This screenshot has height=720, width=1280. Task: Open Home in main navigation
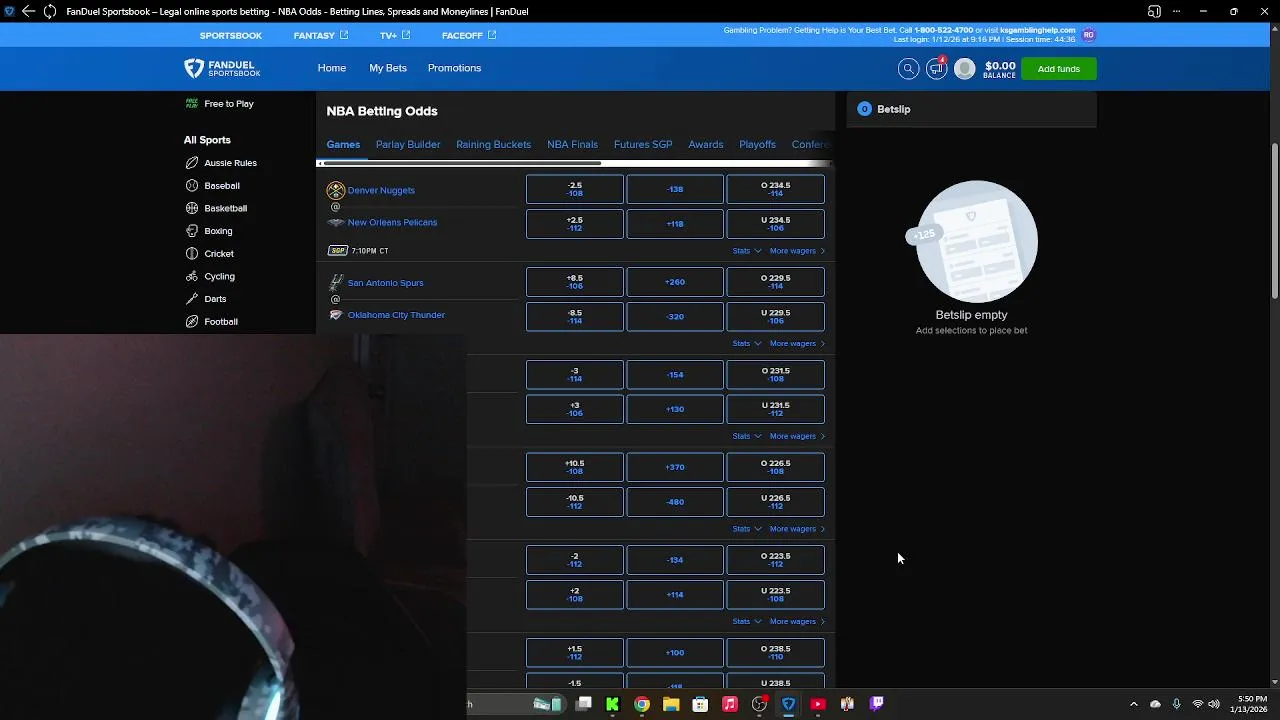click(x=332, y=68)
